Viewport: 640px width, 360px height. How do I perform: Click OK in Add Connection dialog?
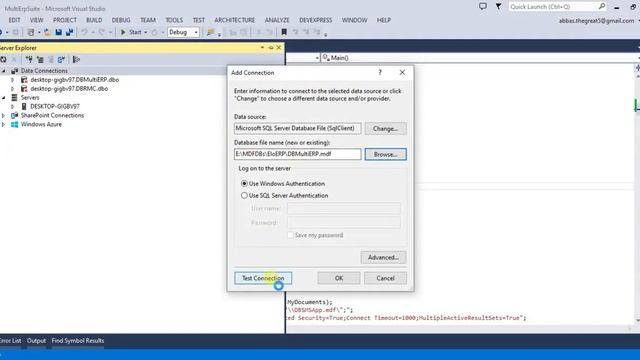tap(339, 278)
